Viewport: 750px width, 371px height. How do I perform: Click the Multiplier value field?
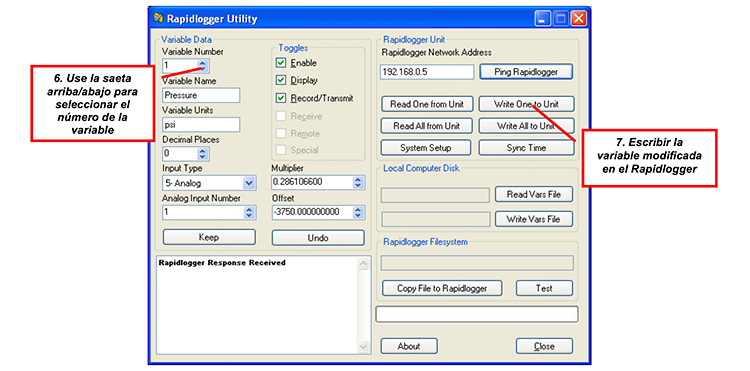[x=312, y=183]
